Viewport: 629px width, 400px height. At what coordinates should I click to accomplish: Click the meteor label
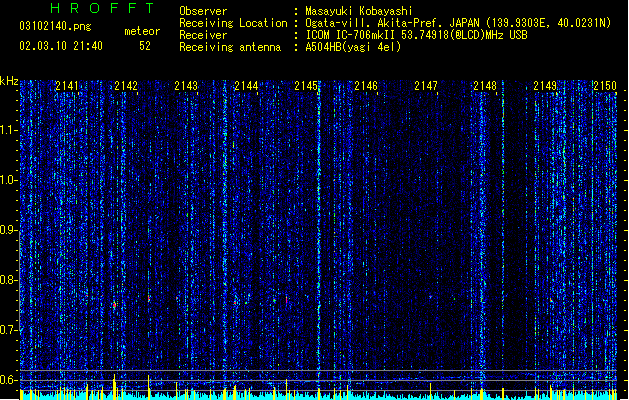click(142, 31)
